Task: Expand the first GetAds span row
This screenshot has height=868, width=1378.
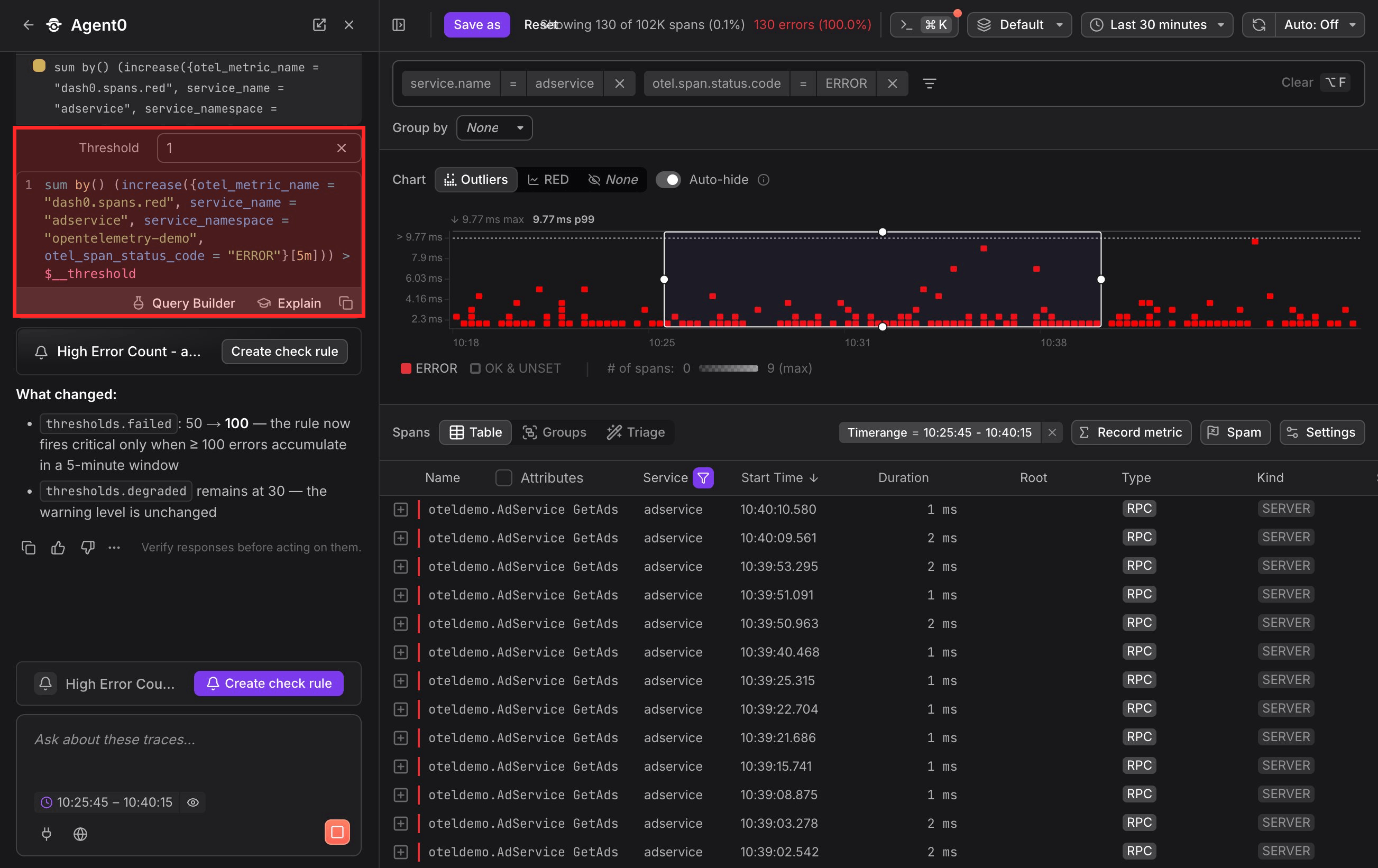Action: 401,509
